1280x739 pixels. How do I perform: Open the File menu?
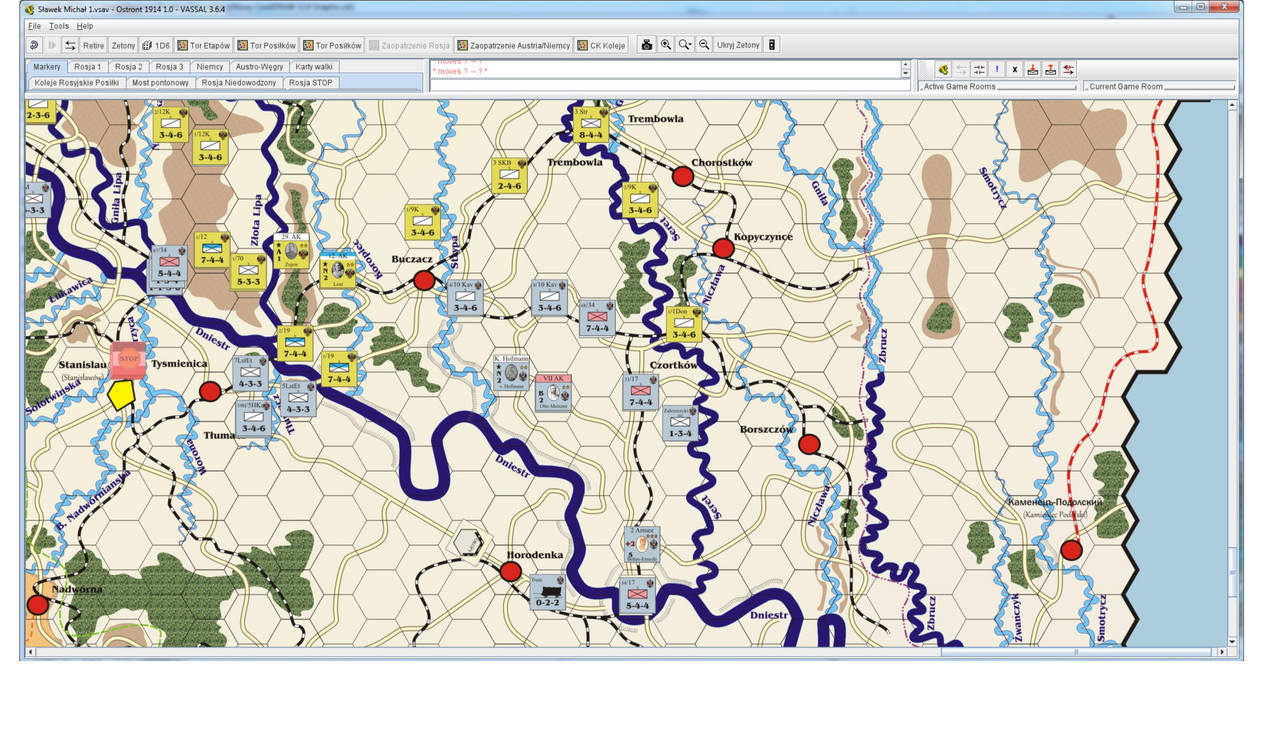(34, 25)
